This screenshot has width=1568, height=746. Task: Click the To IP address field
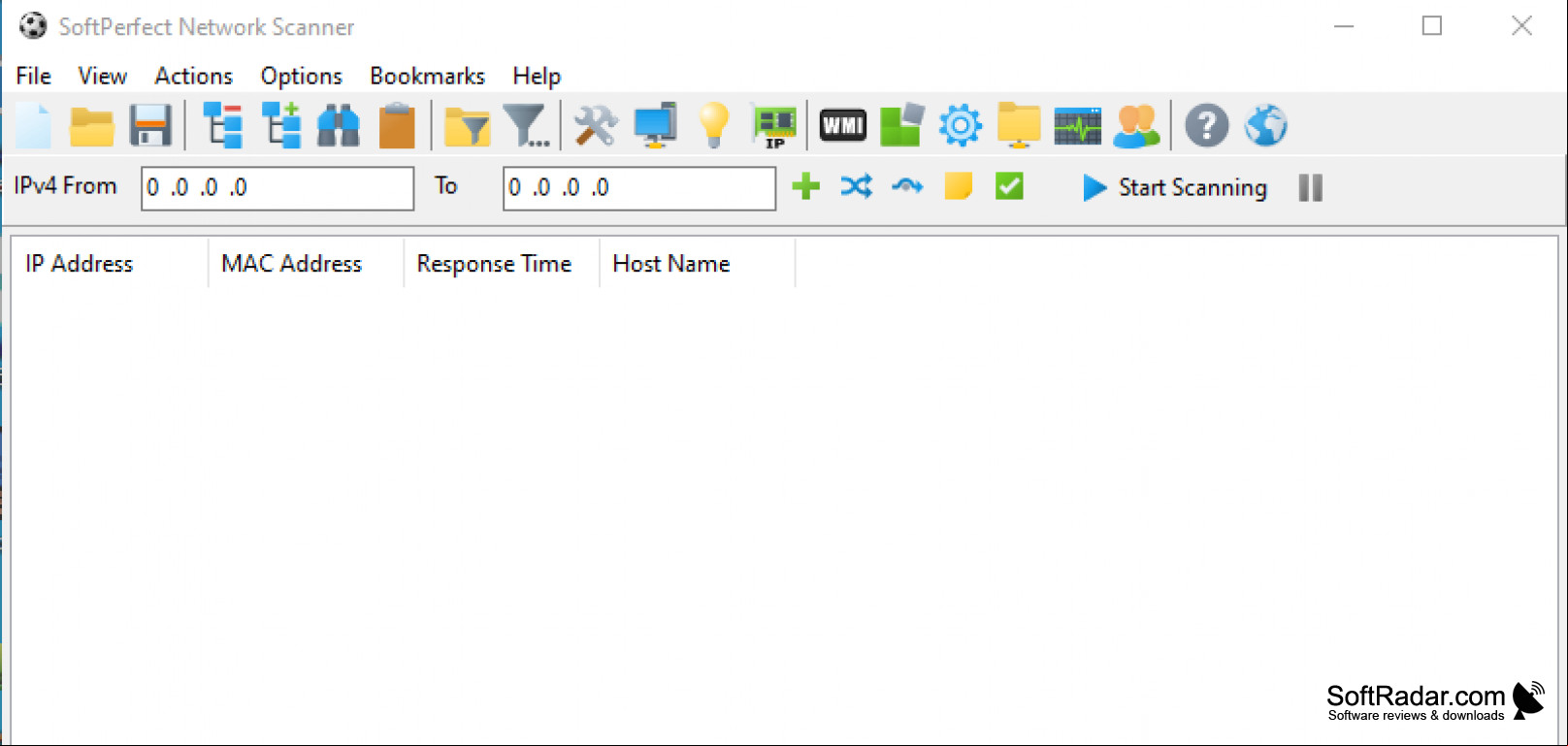pos(639,188)
